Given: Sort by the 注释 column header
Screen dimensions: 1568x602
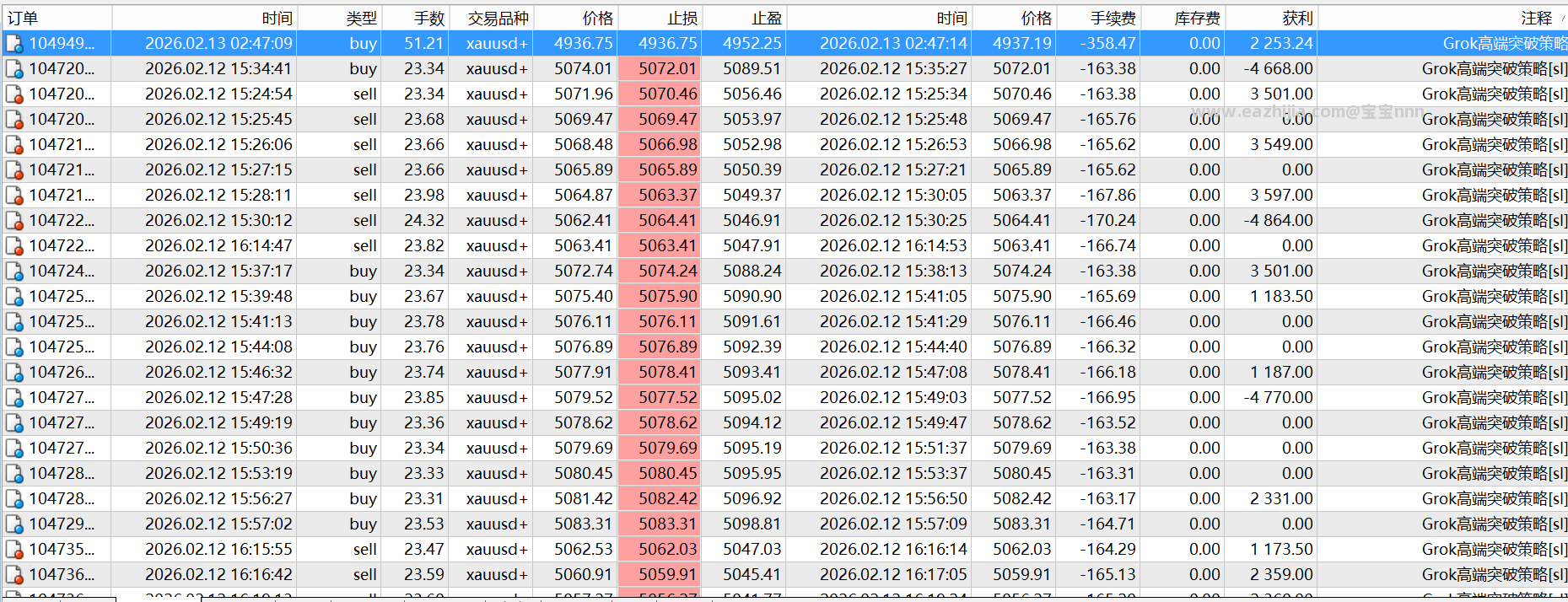Looking at the screenshot, I should point(1442,18).
